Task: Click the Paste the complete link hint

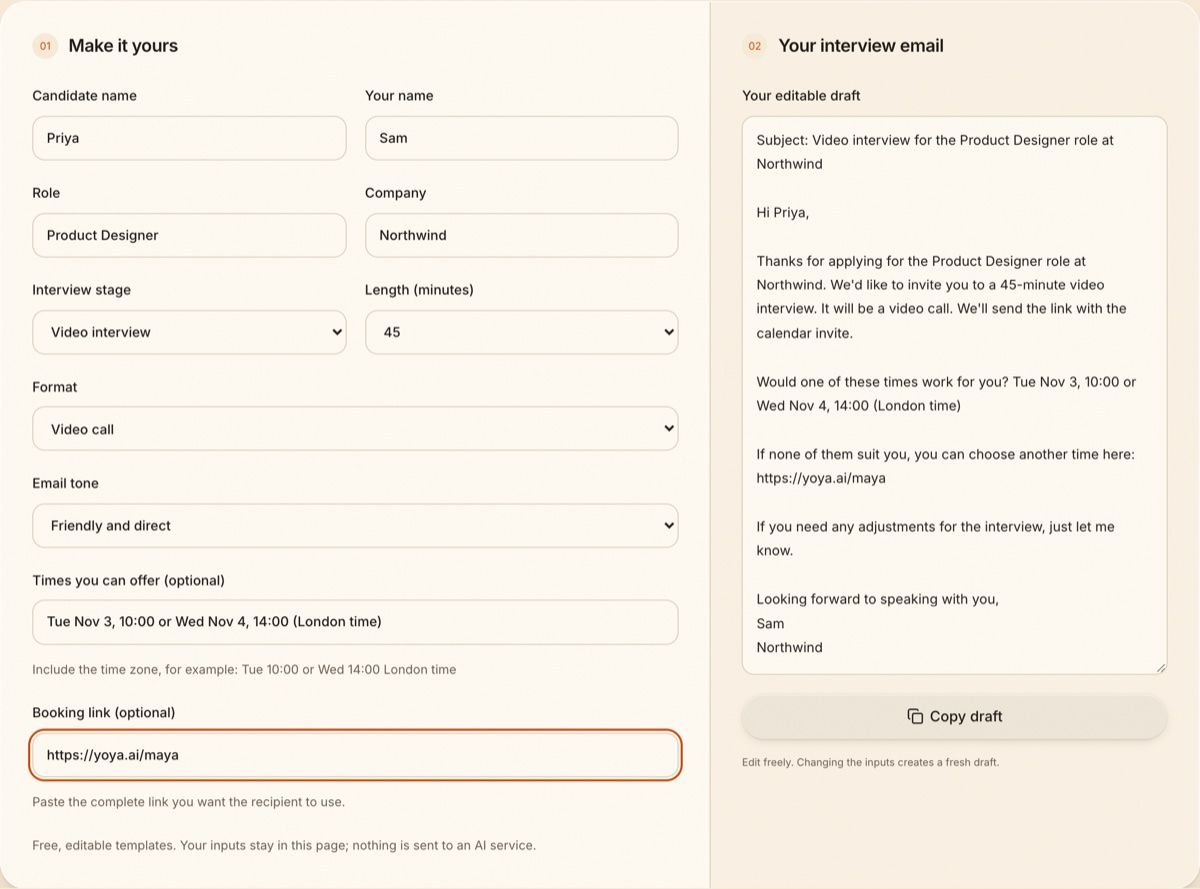Action: 189,802
